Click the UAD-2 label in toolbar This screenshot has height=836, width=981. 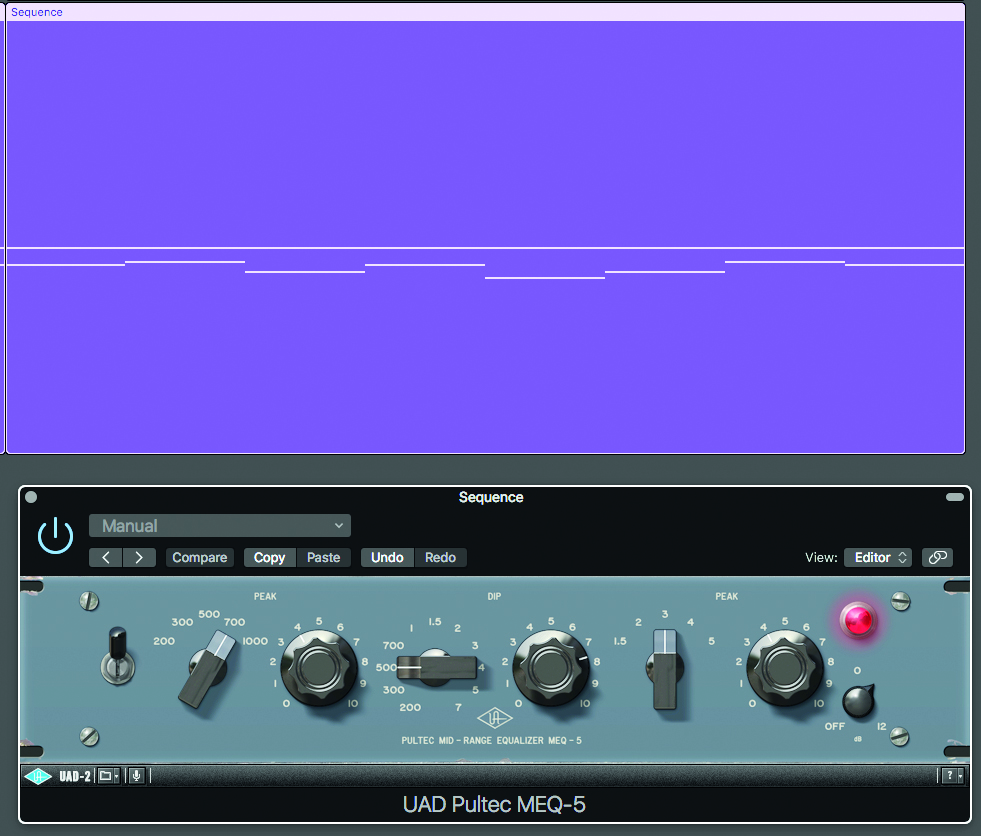pyautogui.click(x=75, y=777)
